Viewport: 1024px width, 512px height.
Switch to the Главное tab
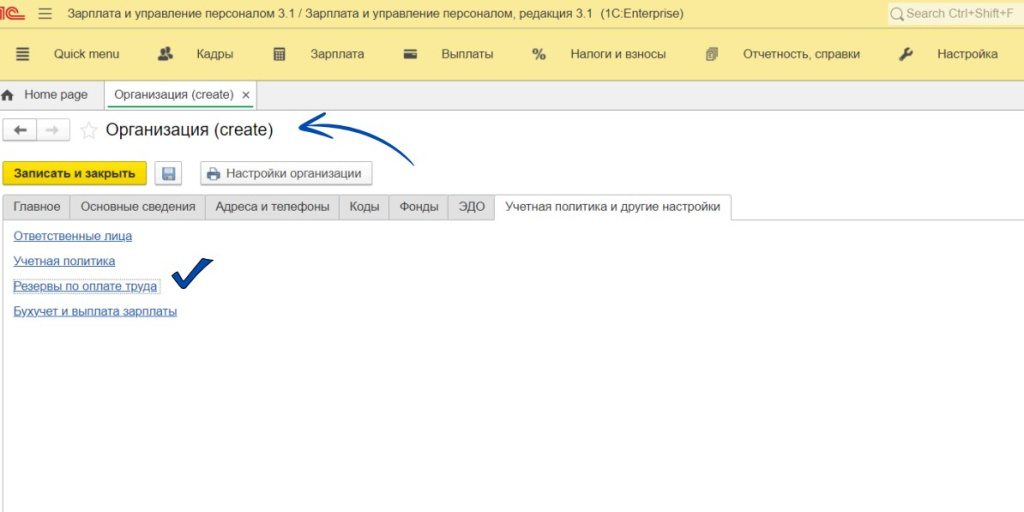[36, 207]
